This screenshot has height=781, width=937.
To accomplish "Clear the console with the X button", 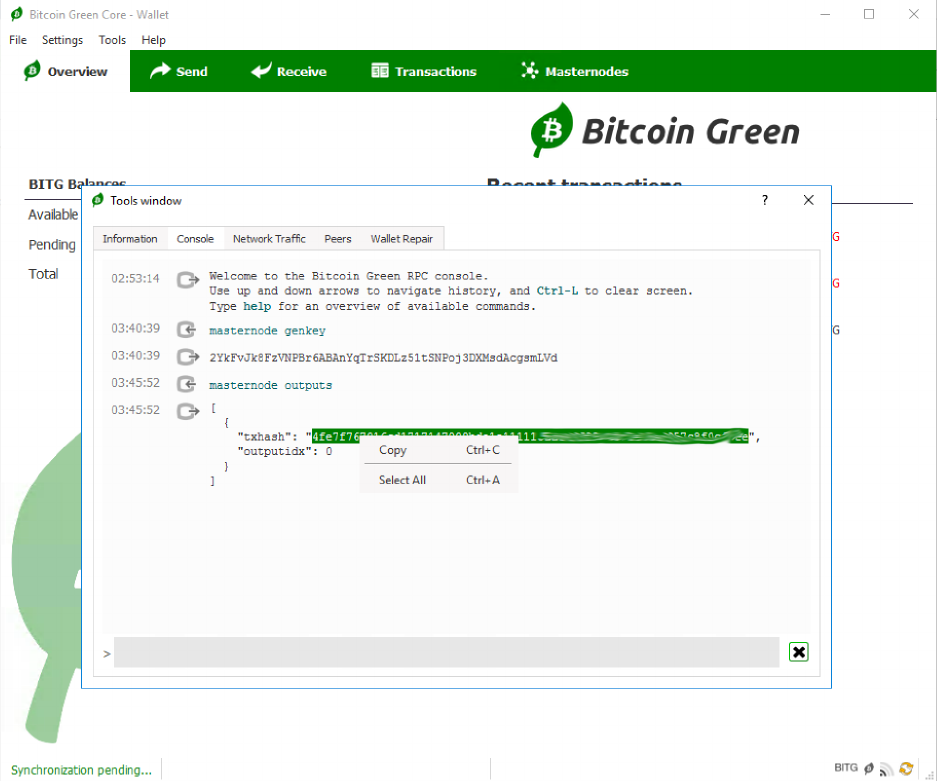I will click(x=798, y=652).
